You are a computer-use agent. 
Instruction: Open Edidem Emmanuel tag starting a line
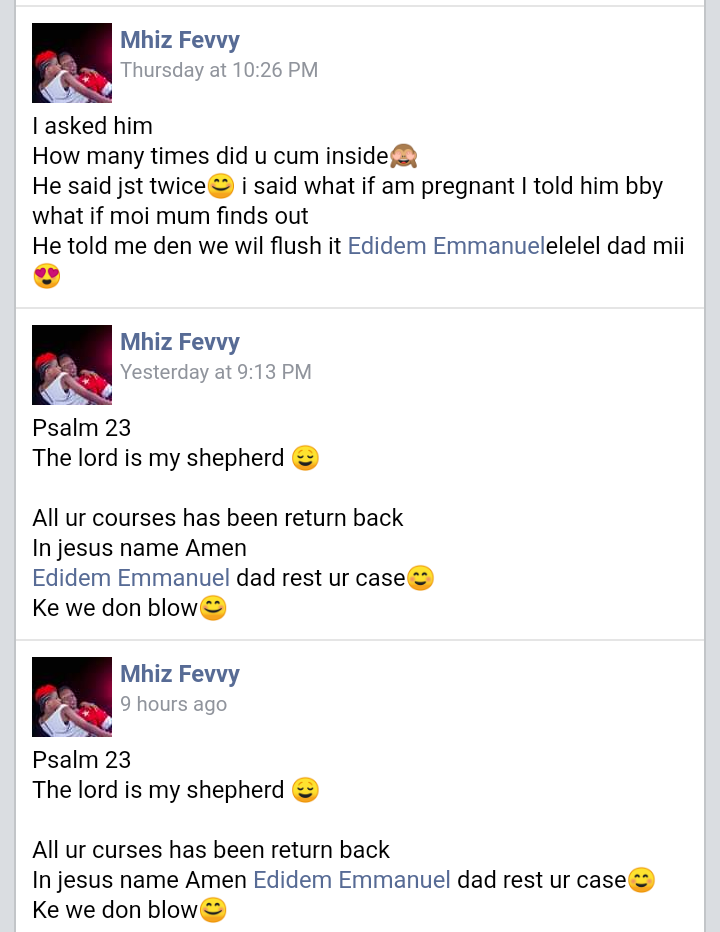coord(131,578)
